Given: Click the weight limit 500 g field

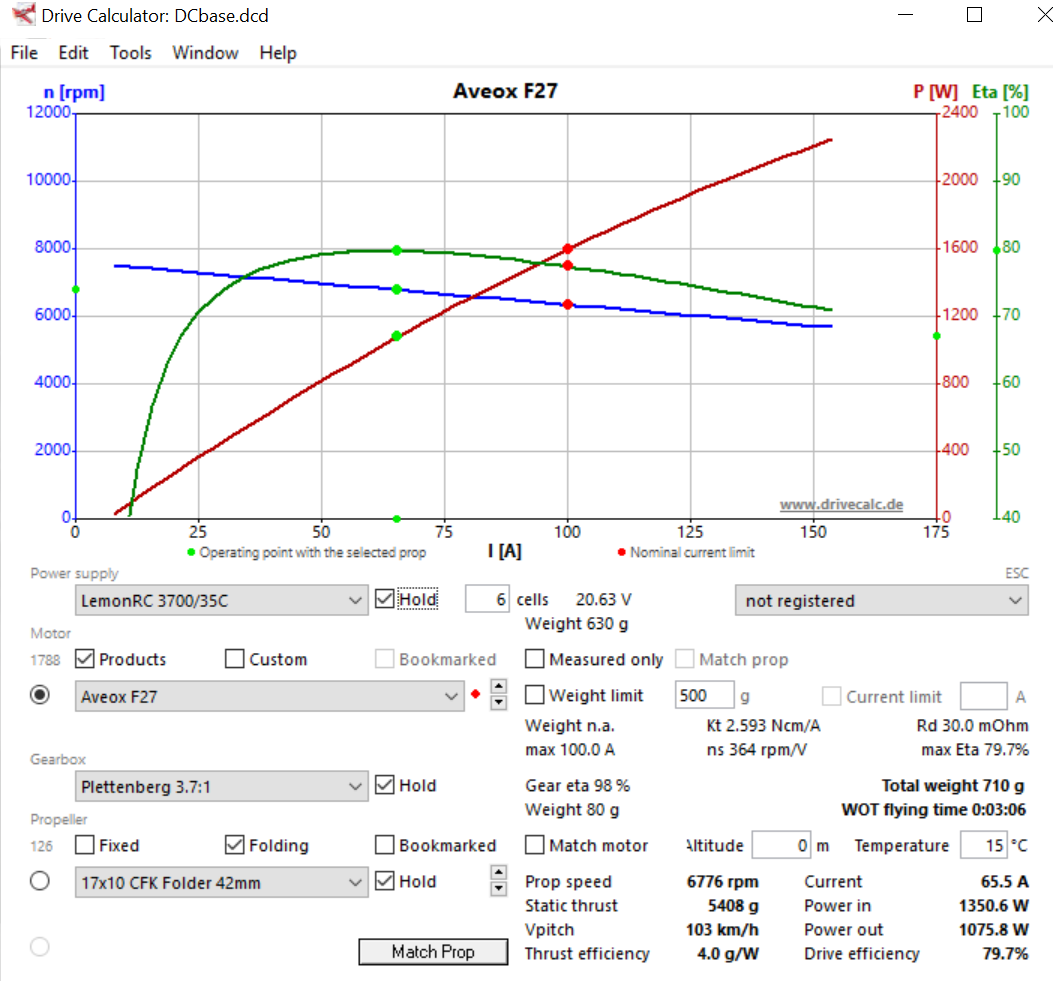Looking at the screenshot, I should pyautogui.click(x=704, y=695).
